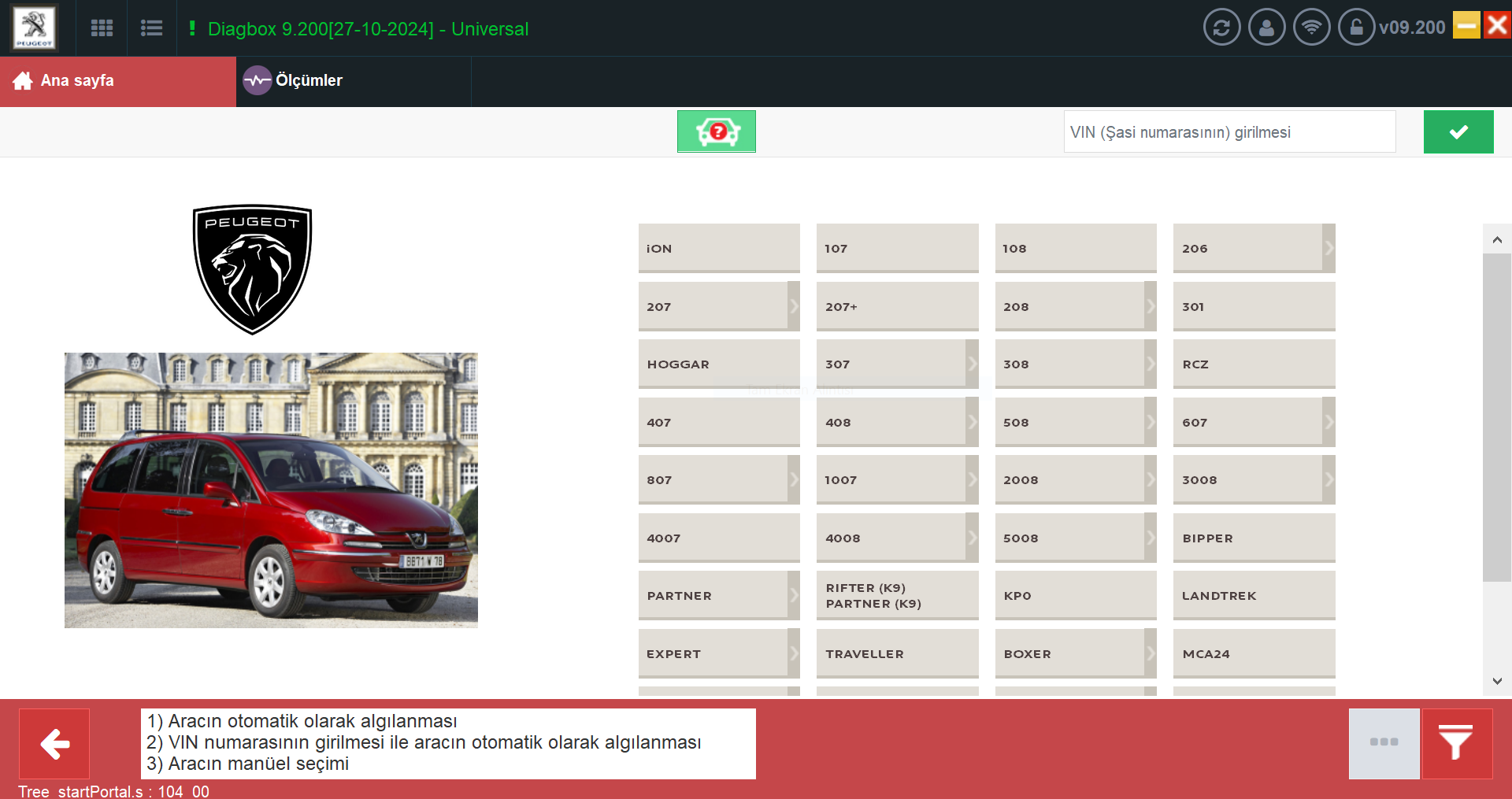The height and width of the screenshot is (799, 1512).
Task: Click the Peugeot logo icon in title bar
Action: 34,28
